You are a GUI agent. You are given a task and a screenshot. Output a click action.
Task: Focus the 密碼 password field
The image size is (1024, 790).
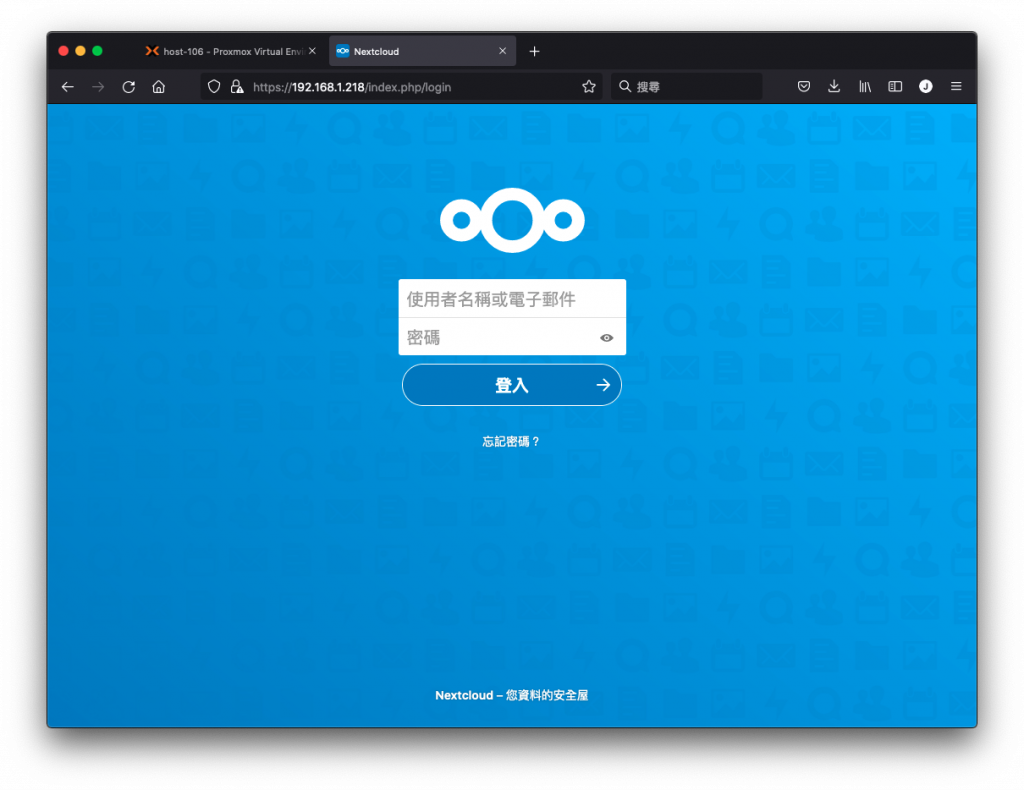coord(512,337)
